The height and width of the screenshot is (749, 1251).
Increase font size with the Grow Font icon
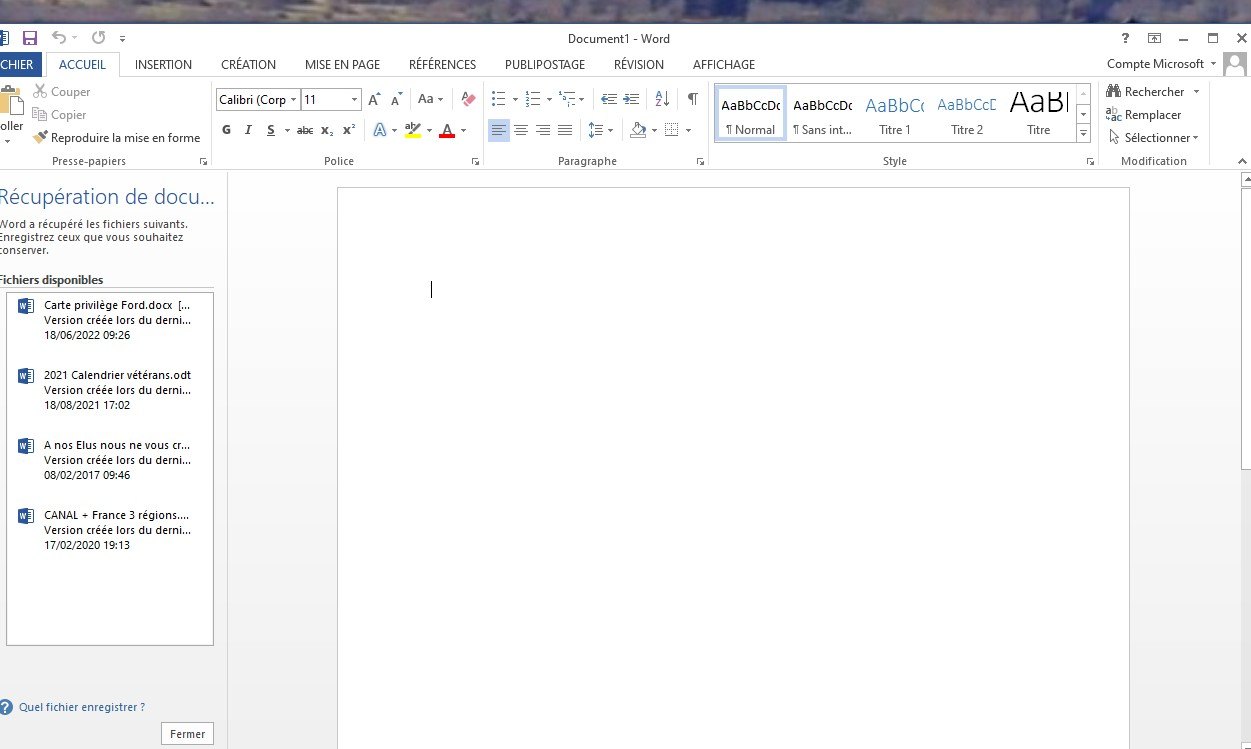tap(374, 99)
